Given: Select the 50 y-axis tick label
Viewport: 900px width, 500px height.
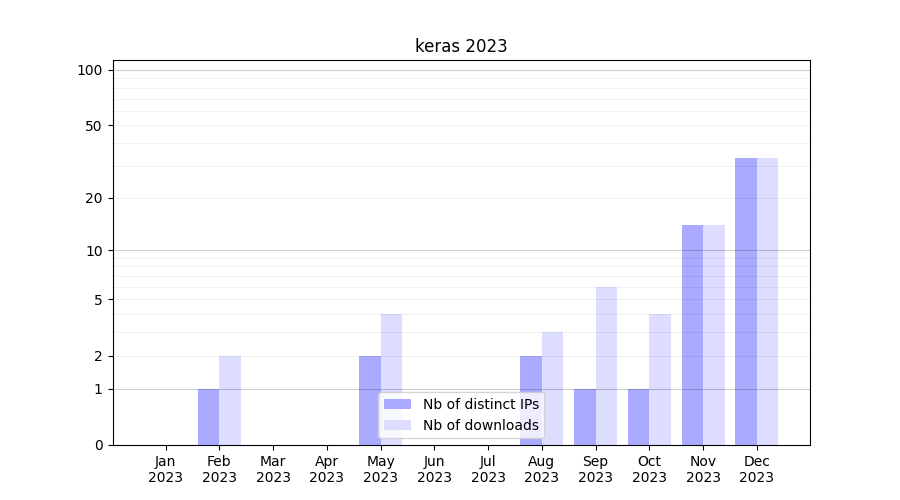Looking at the screenshot, I should [94, 126].
